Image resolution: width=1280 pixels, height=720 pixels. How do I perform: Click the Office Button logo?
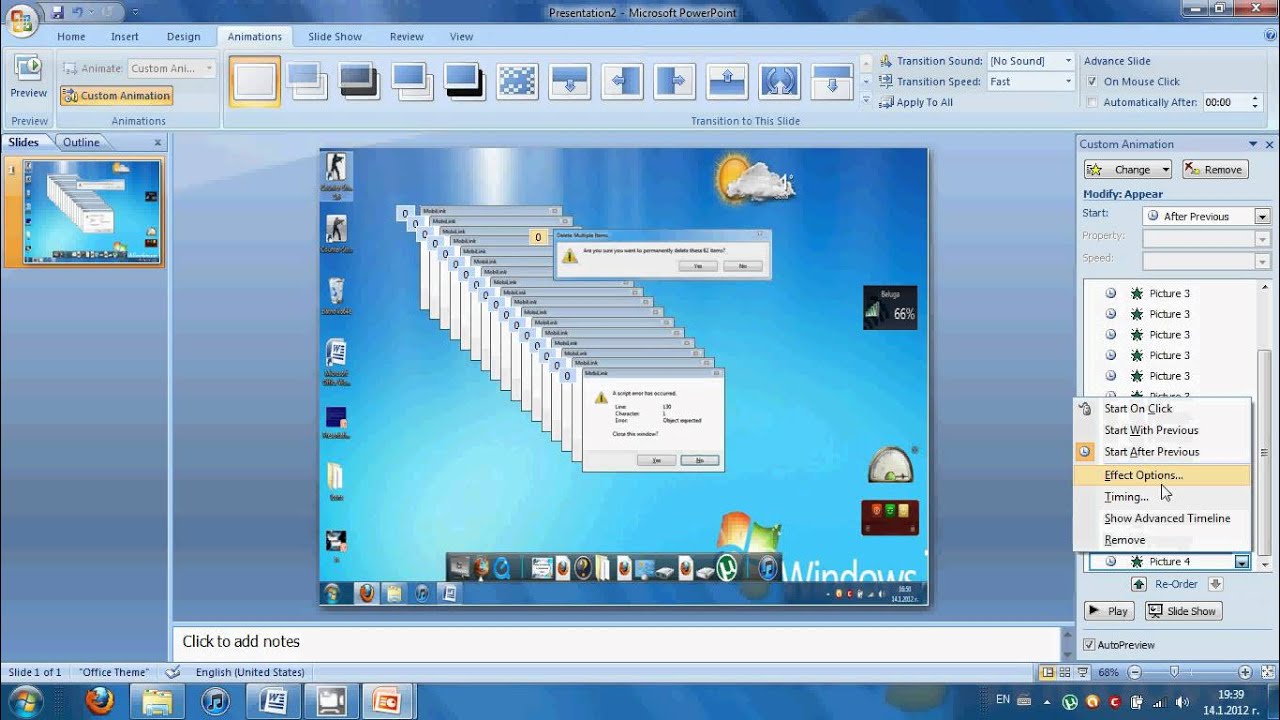21,19
